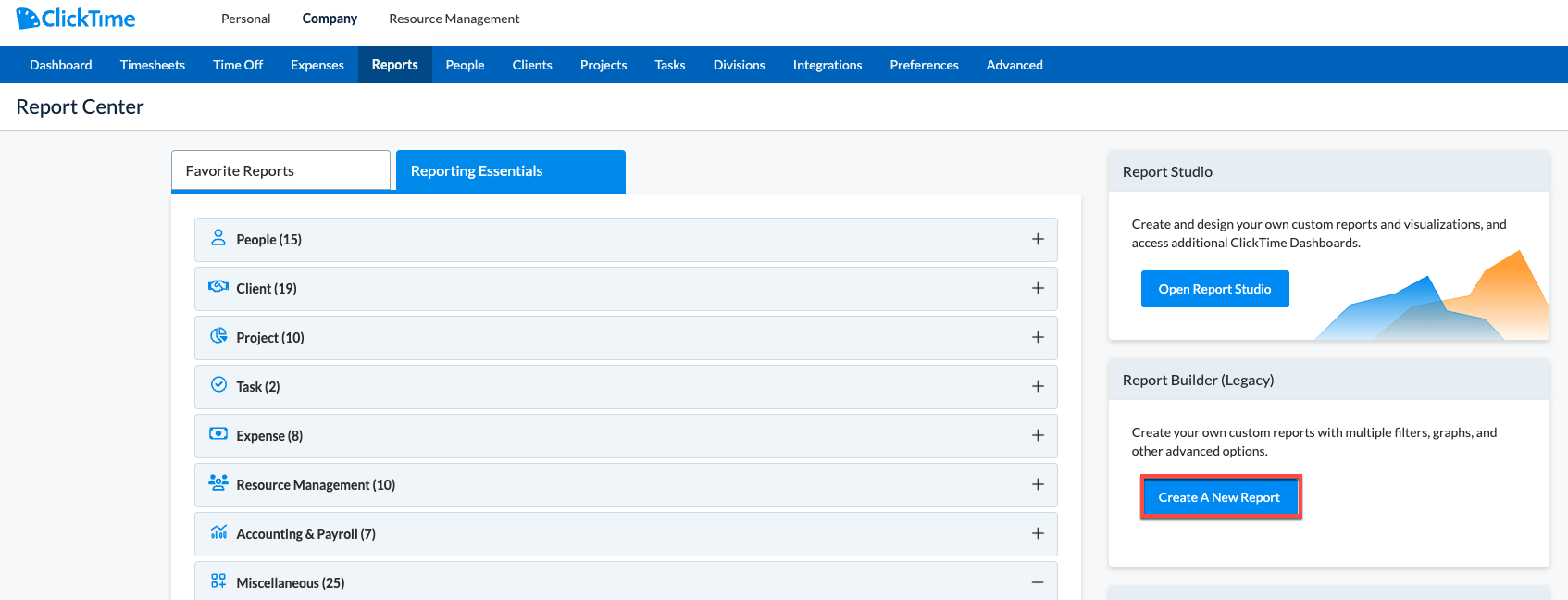Click the Accounting & Payroll (7) label
Screen dimensions: 1568x600
coord(306,534)
